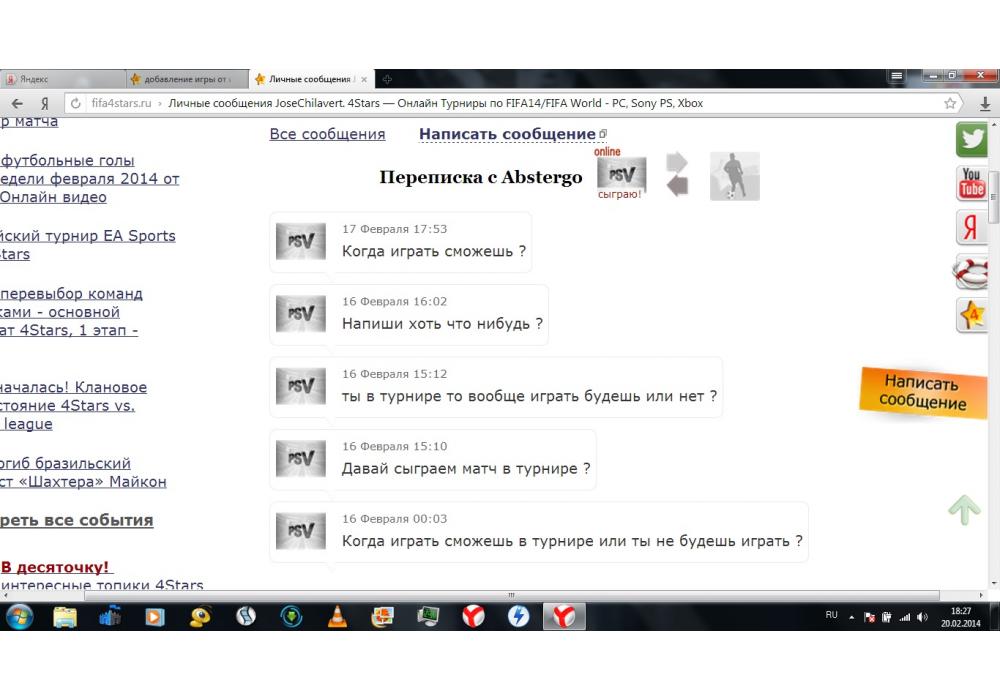
Task: Open the red 'В десяточку!' link
Action: [x=55, y=567]
